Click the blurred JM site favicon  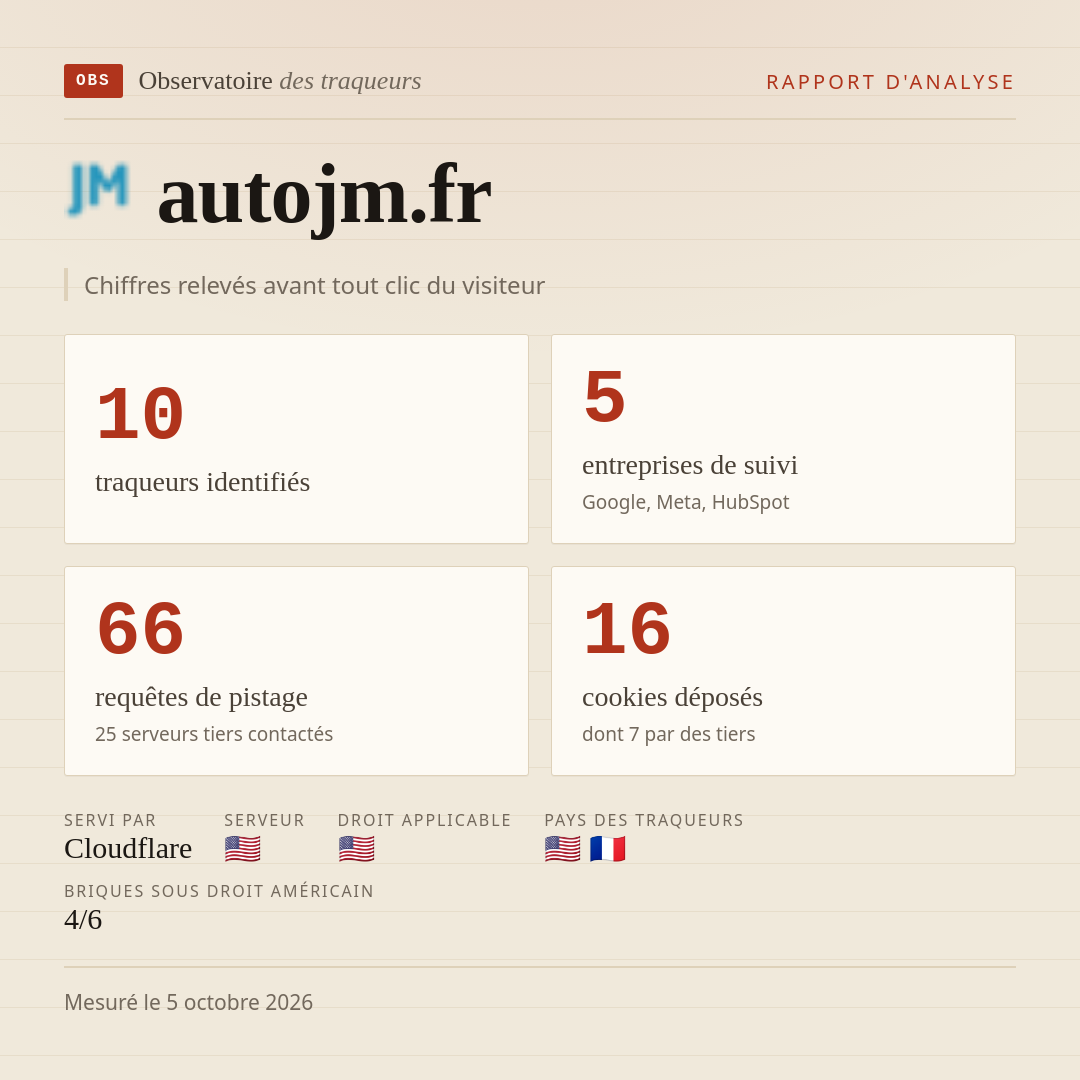click(x=98, y=189)
